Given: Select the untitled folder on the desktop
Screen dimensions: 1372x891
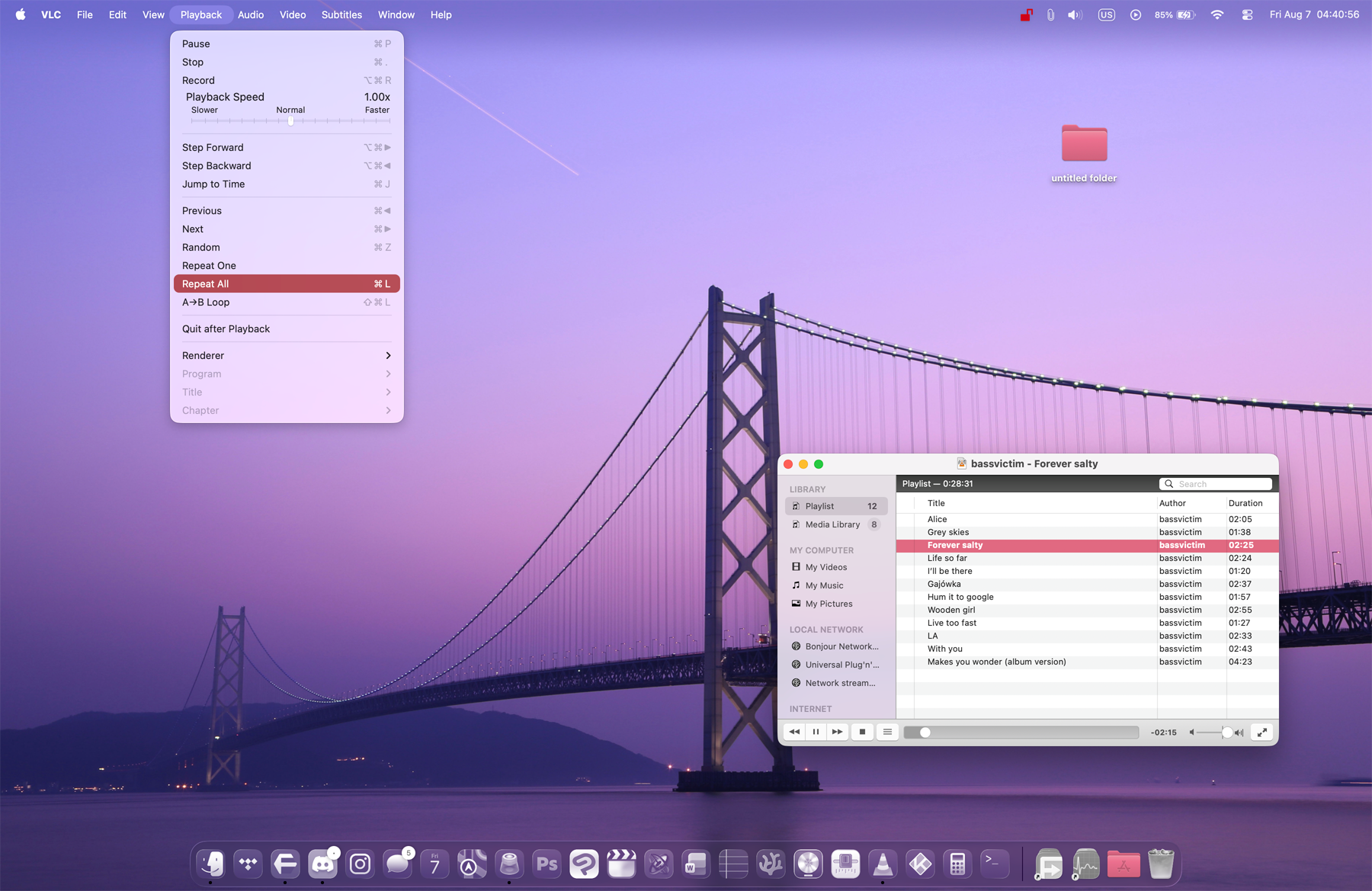Looking at the screenshot, I should 1084,153.
